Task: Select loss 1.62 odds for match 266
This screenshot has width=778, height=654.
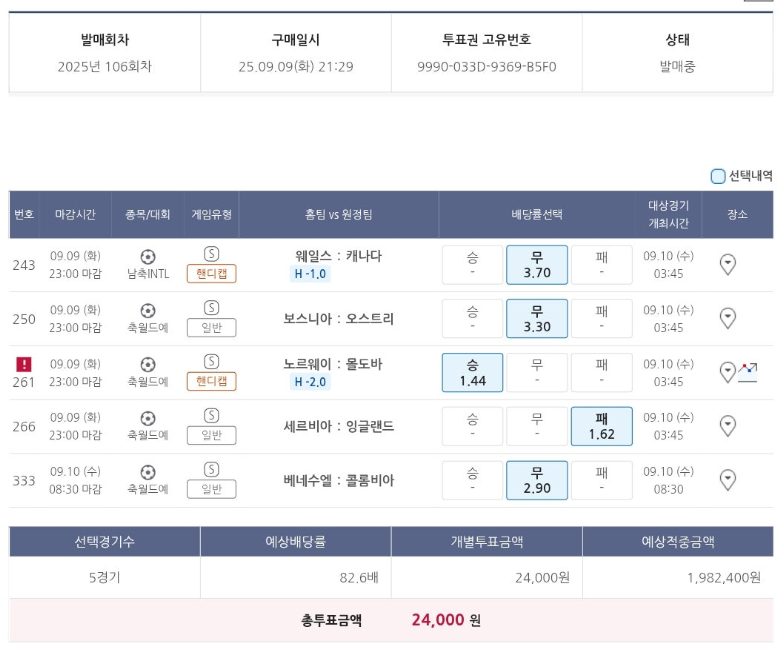Action: (x=601, y=426)
